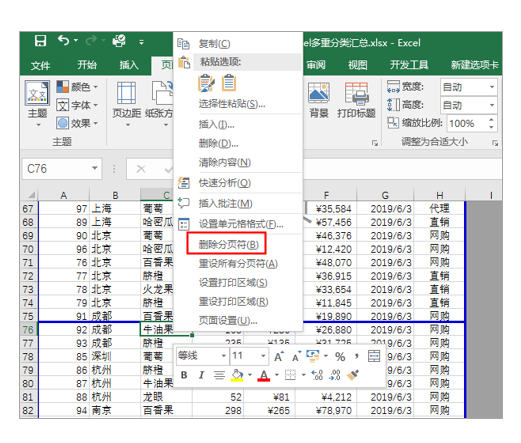Screen dimensions: 521x443
Task: Choose Reset All Page Breaks (重设所有分页符)
Action: point(238,264)
